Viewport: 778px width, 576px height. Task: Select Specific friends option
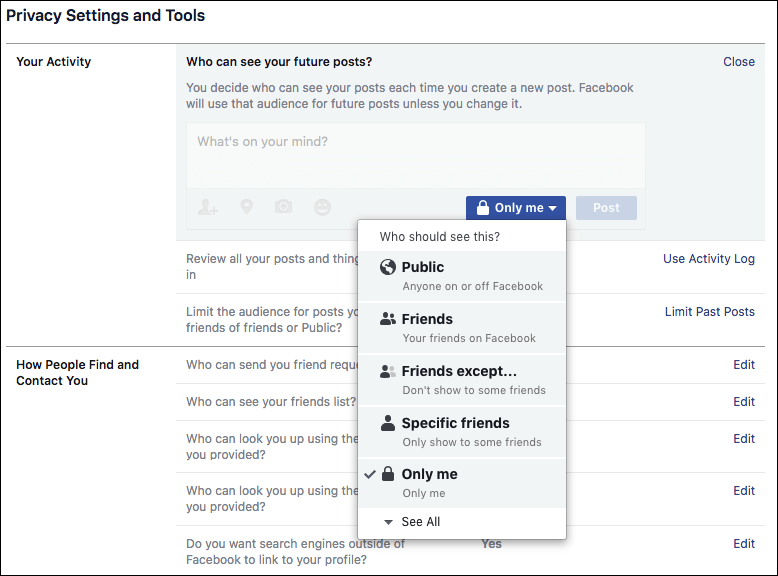coord(461,433)
